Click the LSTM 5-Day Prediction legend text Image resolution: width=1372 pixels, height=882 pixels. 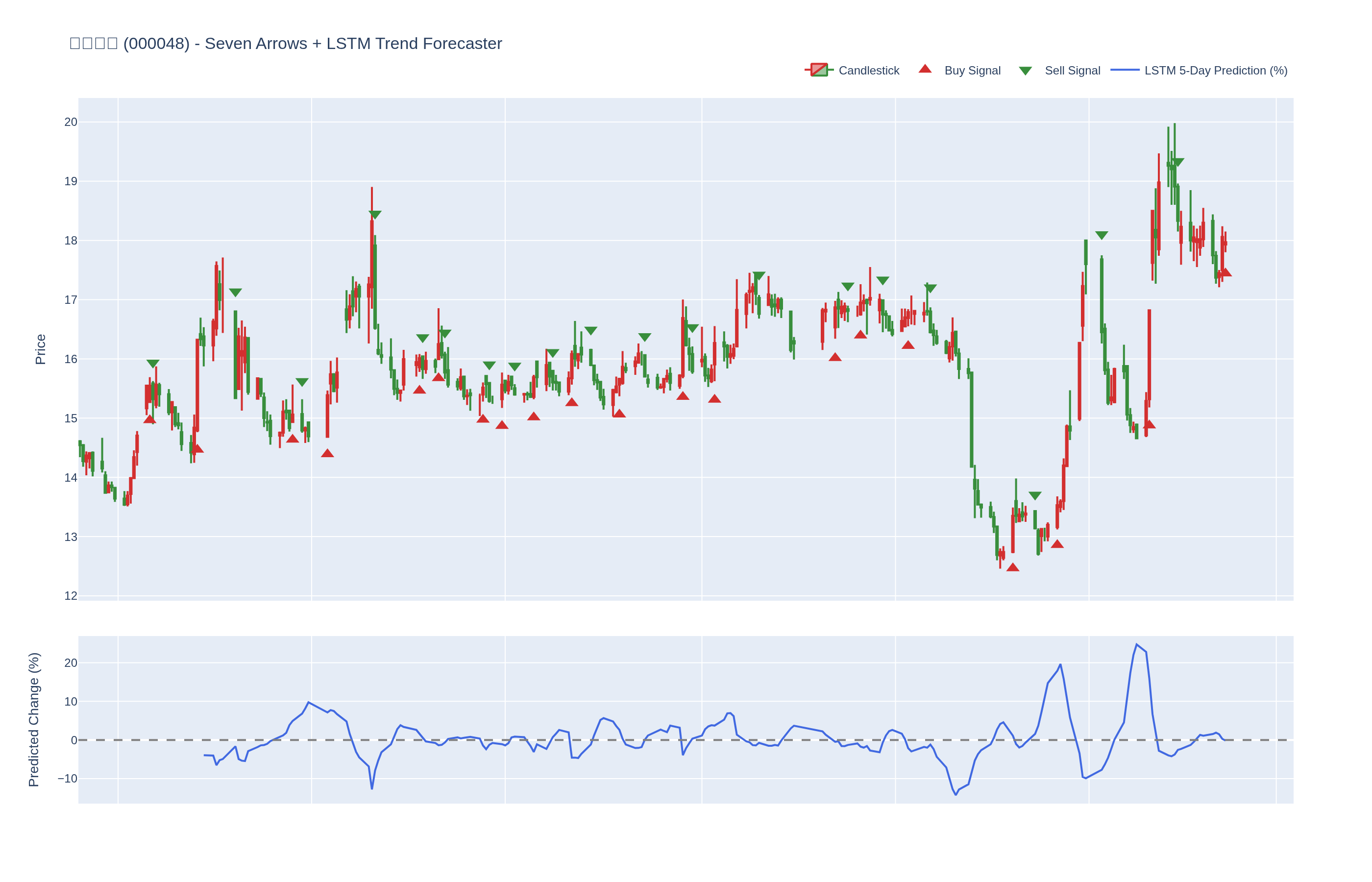click(1215, 71)
